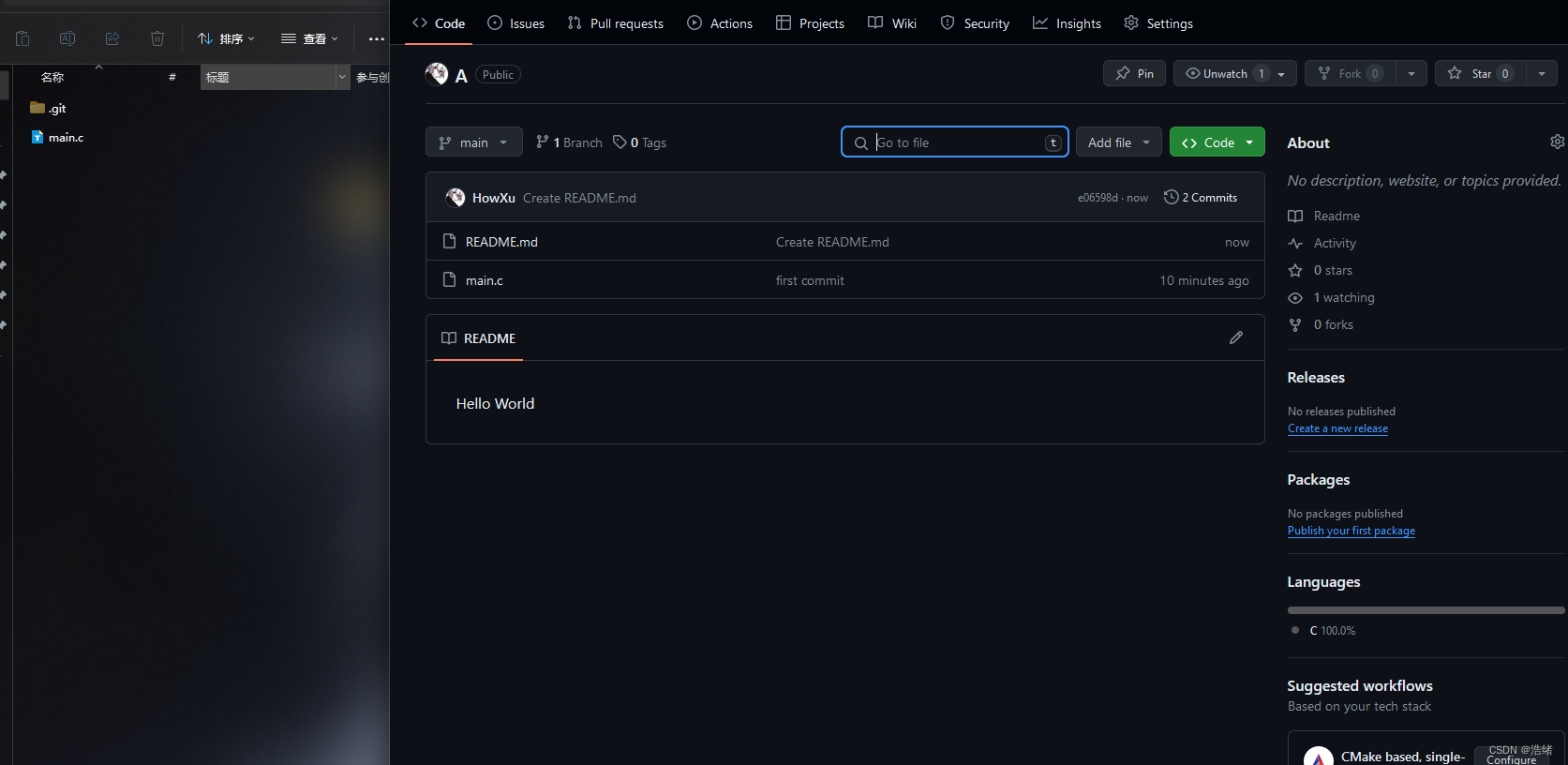This screenshot has height=765, width=1568.
Task: Jump to Readme in About sidebar
Action: tap(1323, 216)
